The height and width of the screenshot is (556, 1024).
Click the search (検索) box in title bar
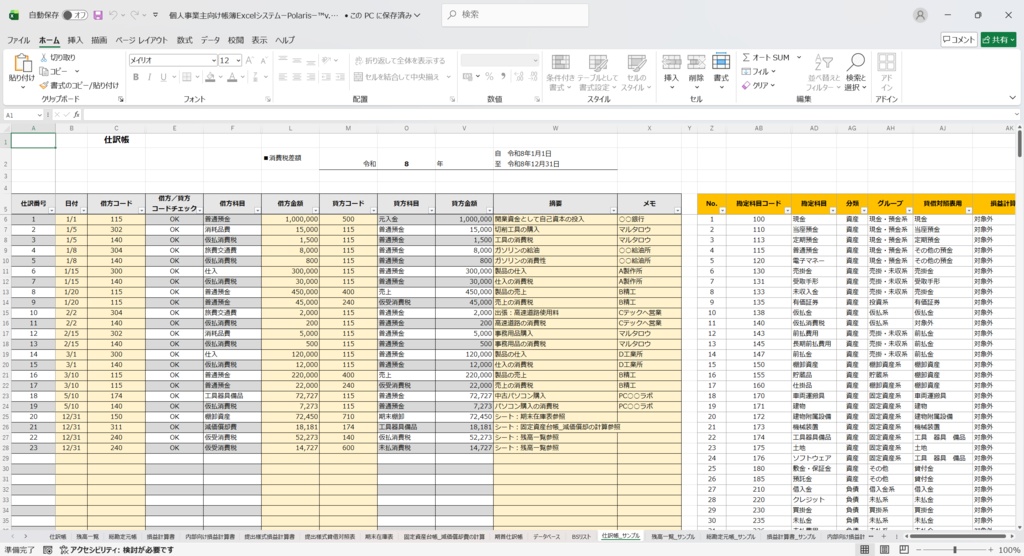[515, 14]
